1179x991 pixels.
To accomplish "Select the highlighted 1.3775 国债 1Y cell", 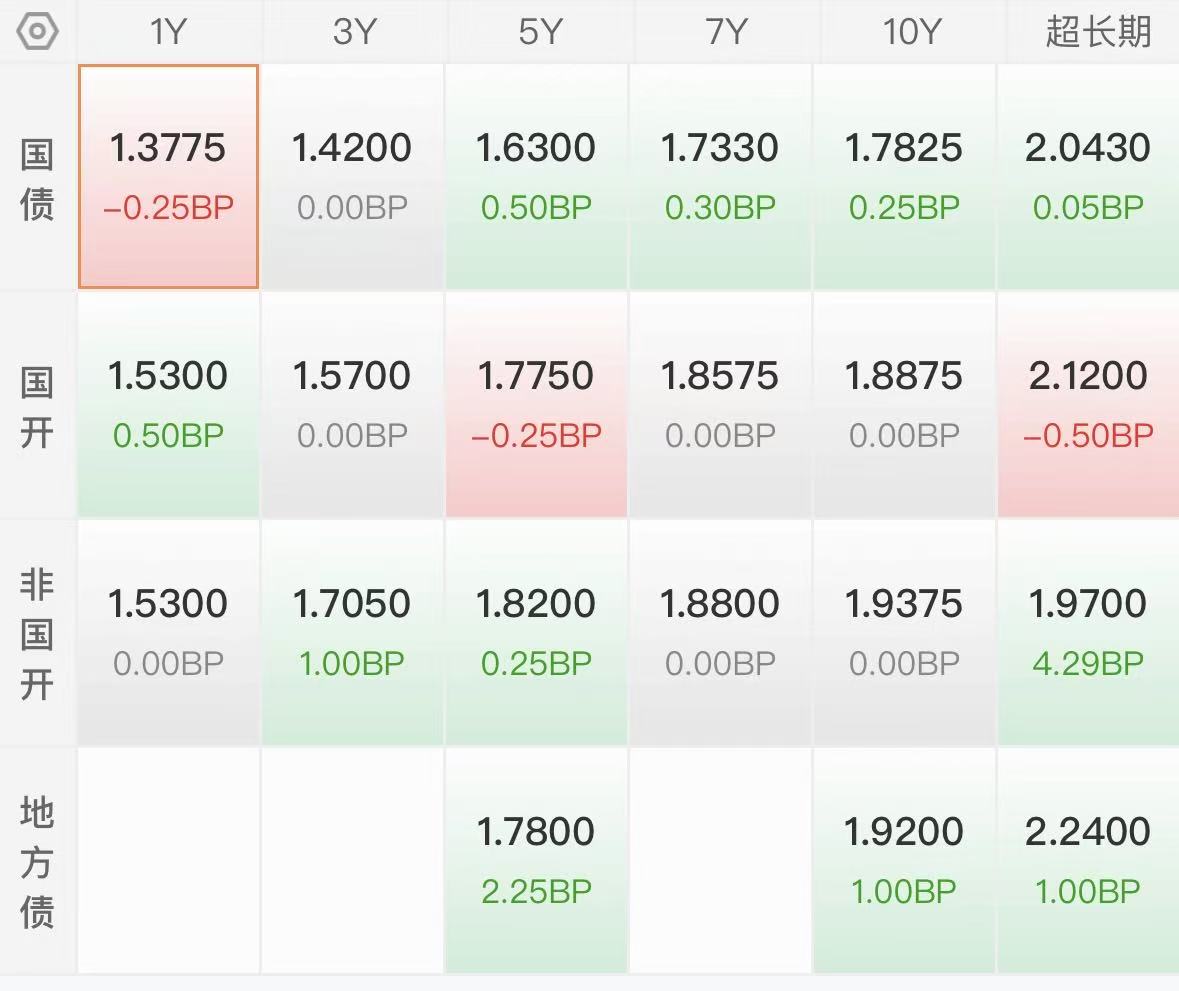I will 168,177.
